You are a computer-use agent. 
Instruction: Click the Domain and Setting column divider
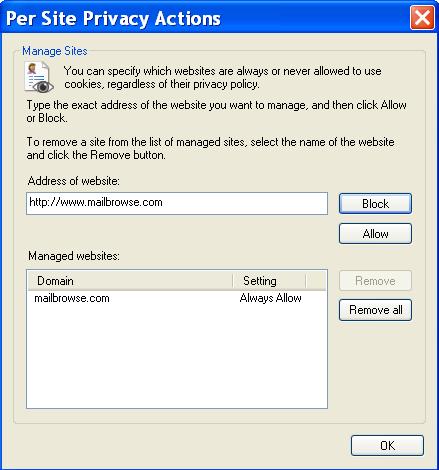[233, 281]
